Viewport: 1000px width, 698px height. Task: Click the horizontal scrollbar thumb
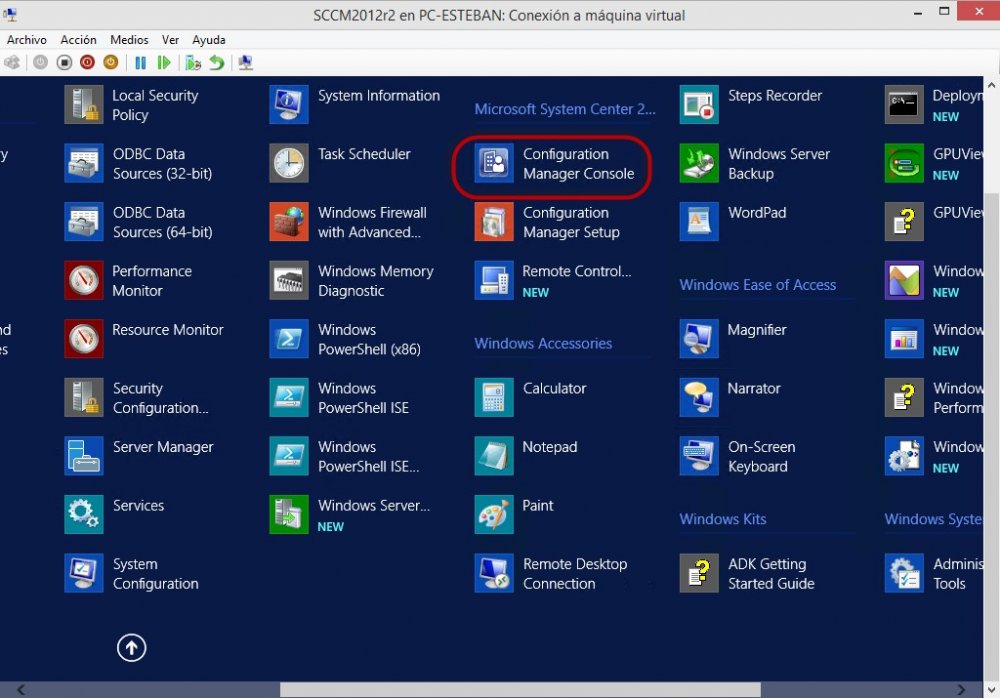pos(520,690)
